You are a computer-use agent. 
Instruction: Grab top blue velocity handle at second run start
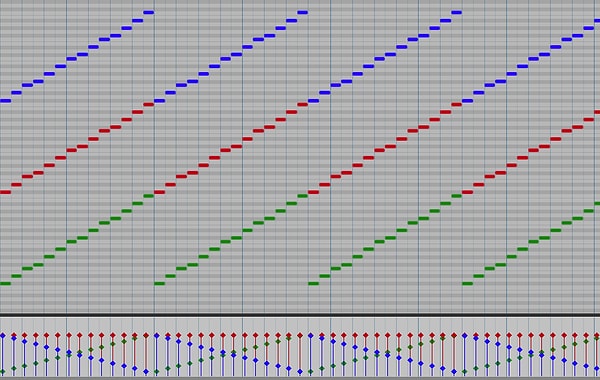157,335
